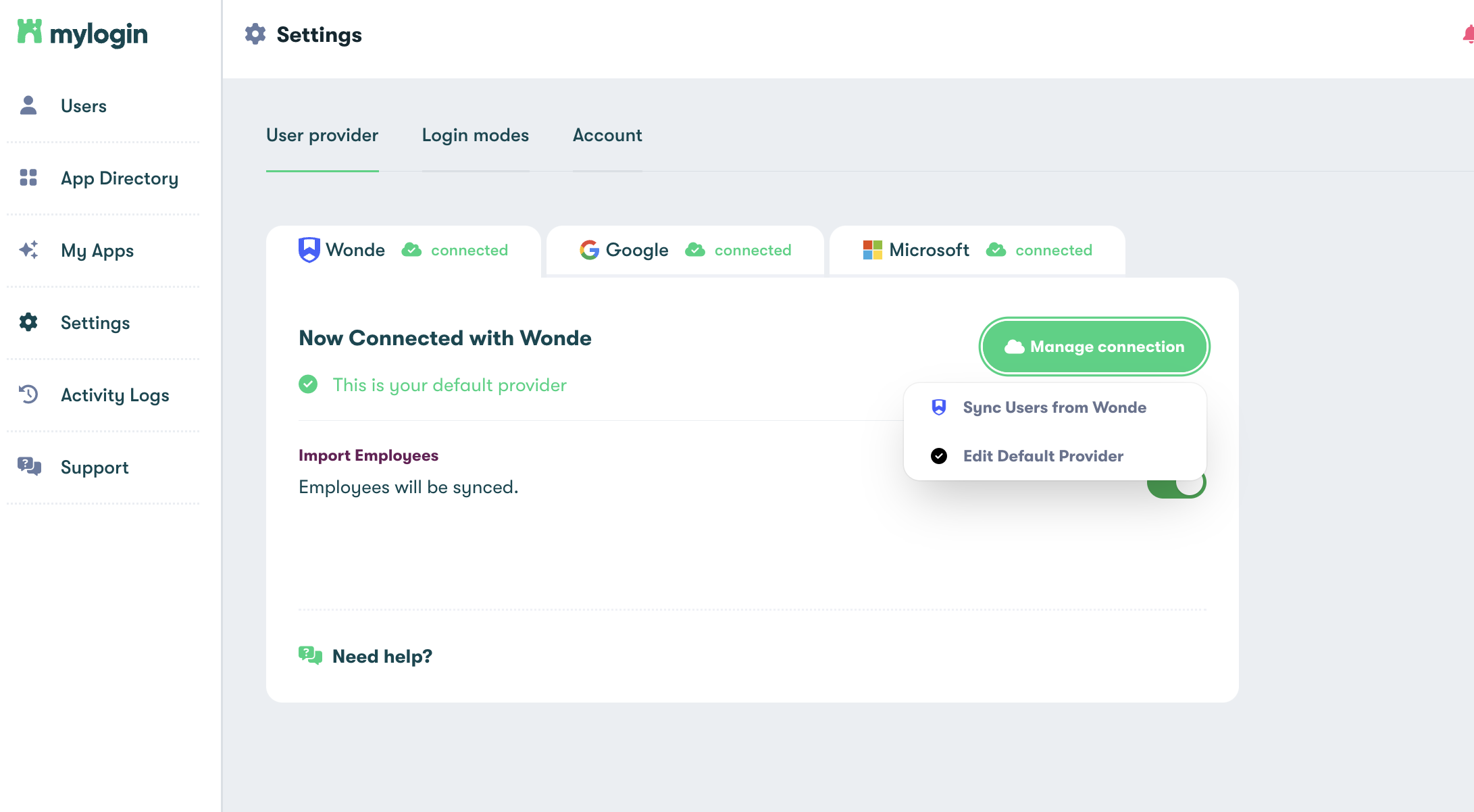Click Wonde shield icon in dropdown menu
The width and height of the screenshot is (1474, 812).
tap(939, 407)
